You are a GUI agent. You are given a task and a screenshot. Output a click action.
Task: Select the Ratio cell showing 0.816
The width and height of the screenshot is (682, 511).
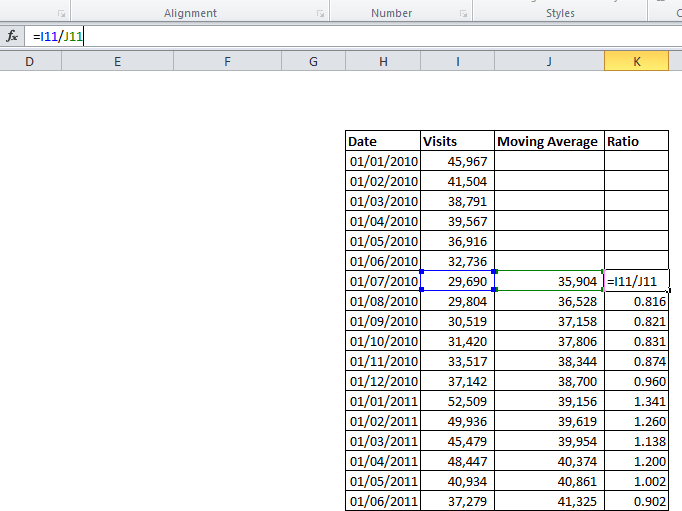coord(636,301)
